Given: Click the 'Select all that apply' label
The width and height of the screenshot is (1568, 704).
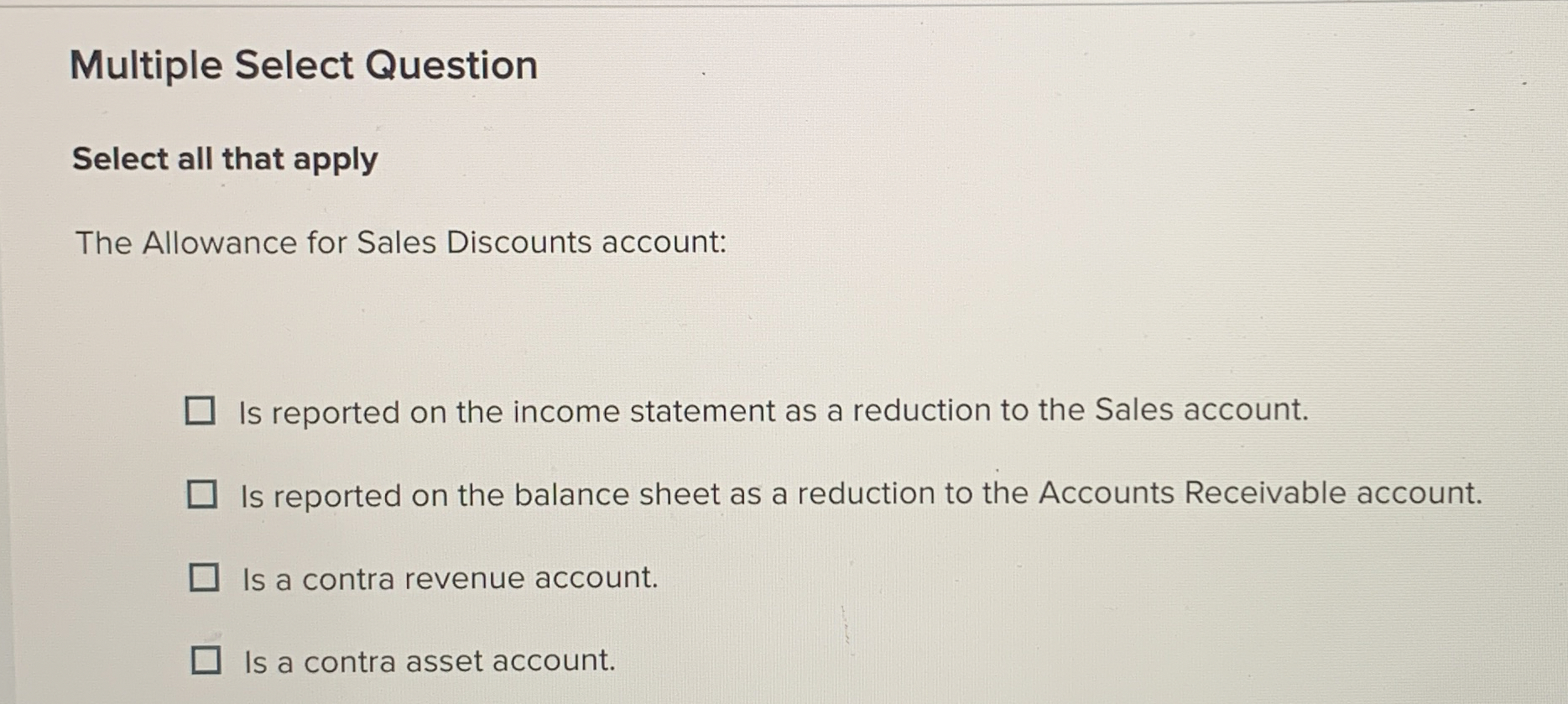Looking at the screenshot, I should click(224, 159).
